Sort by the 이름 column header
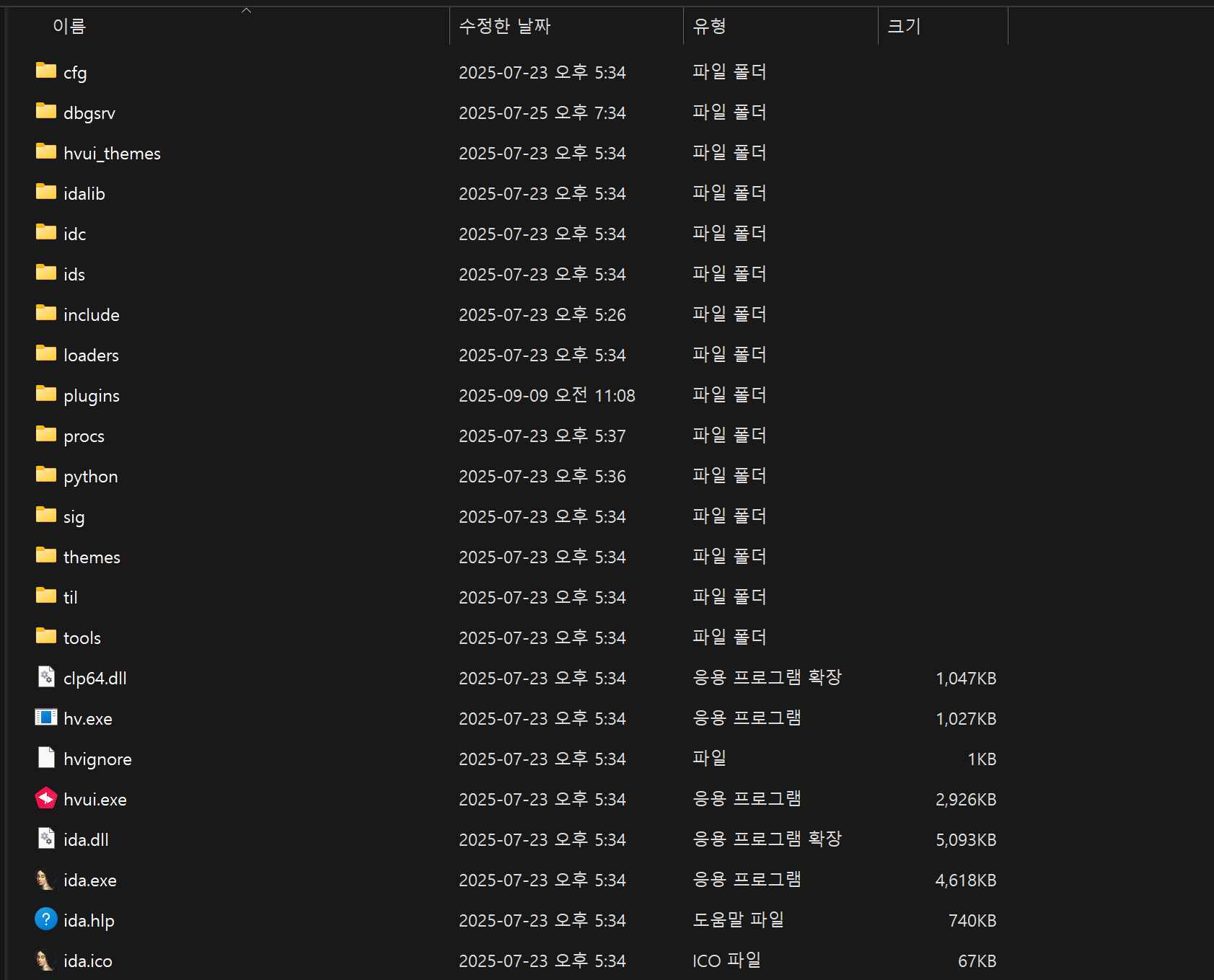The height and width of the screenshot is (980, 1214). tap(69, 27)
